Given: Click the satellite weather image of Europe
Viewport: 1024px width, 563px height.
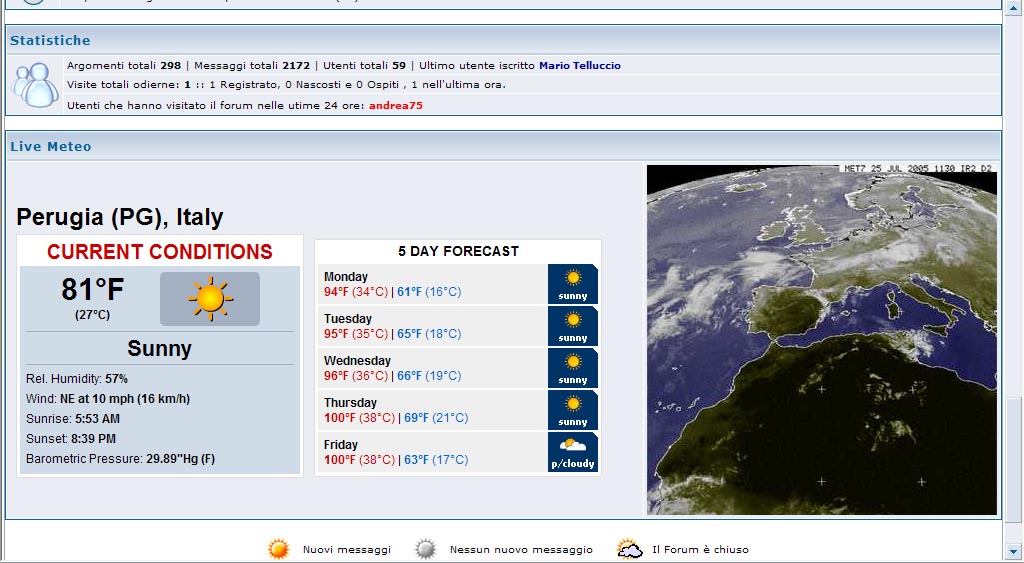Looking at the screenshot, I should pyautogui.click(x=821, y=340).
